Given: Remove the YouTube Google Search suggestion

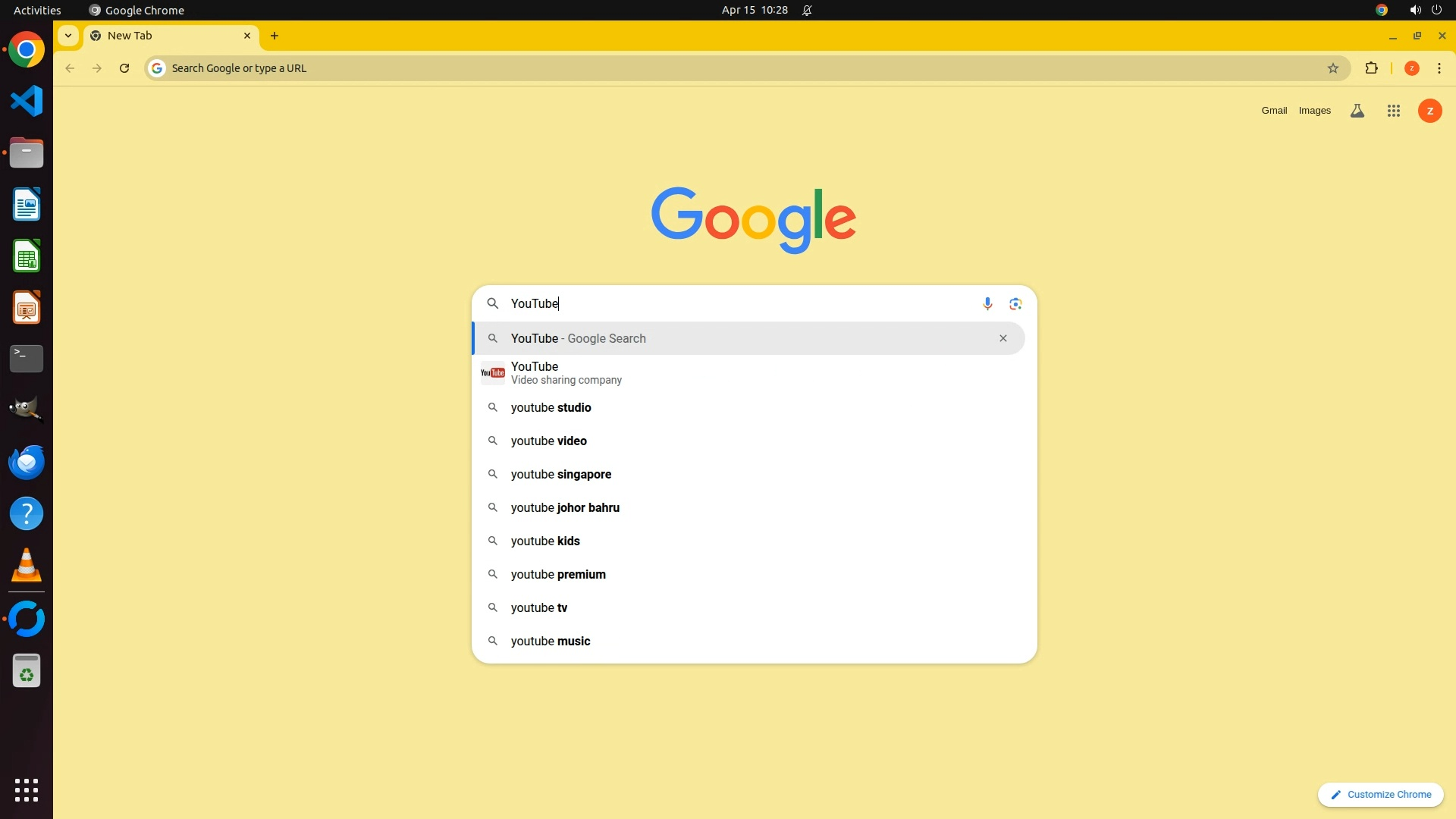Looking at the screenshot, I should (1003, 338).
